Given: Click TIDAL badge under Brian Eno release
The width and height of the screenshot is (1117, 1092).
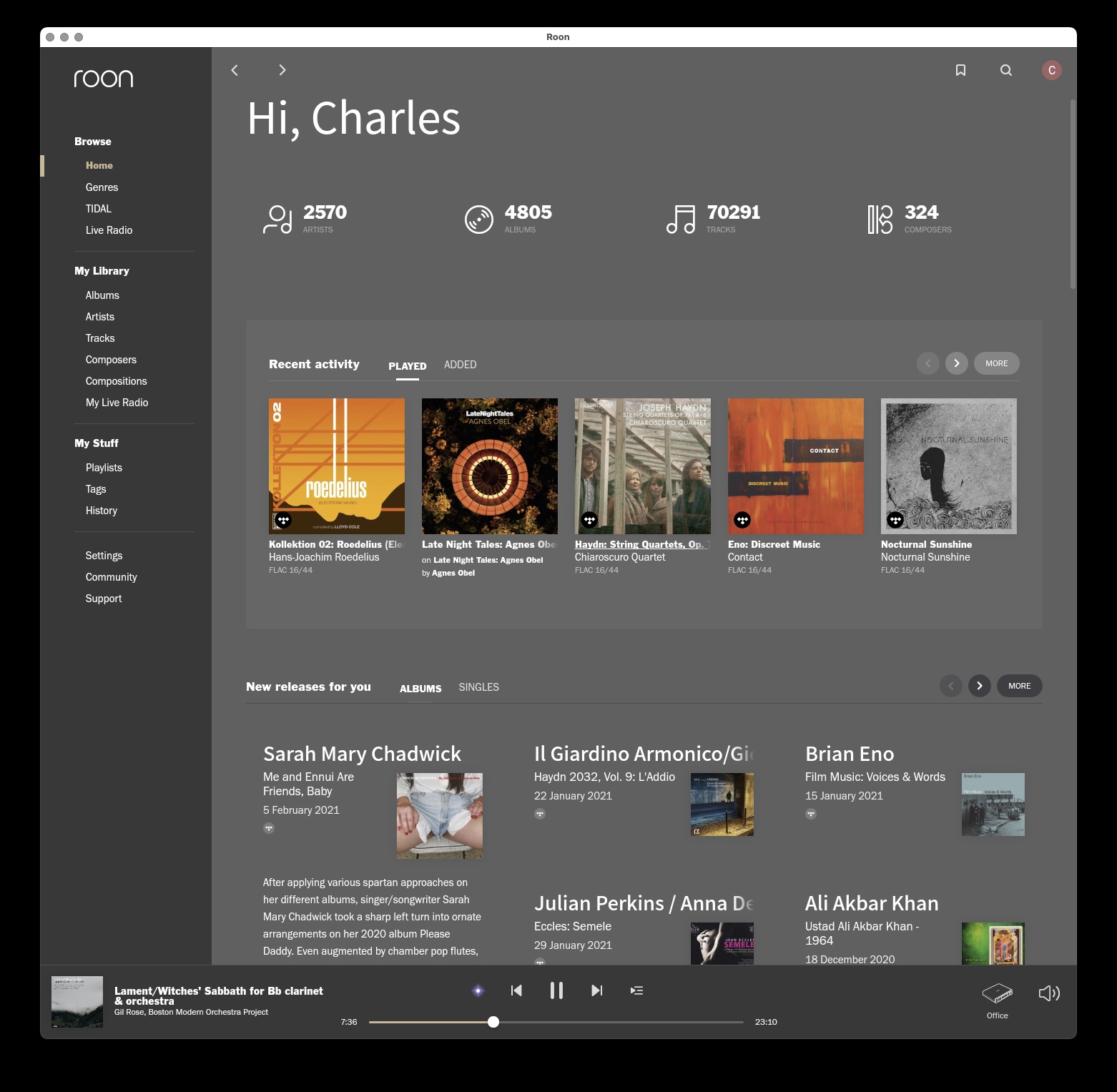Looking at the screenshot, I should 811,814.
